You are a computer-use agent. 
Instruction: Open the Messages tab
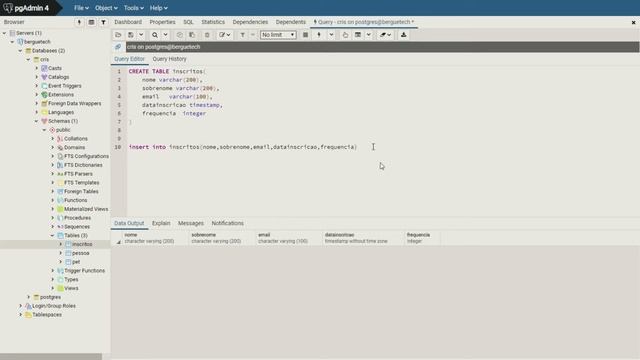[191, 223]
